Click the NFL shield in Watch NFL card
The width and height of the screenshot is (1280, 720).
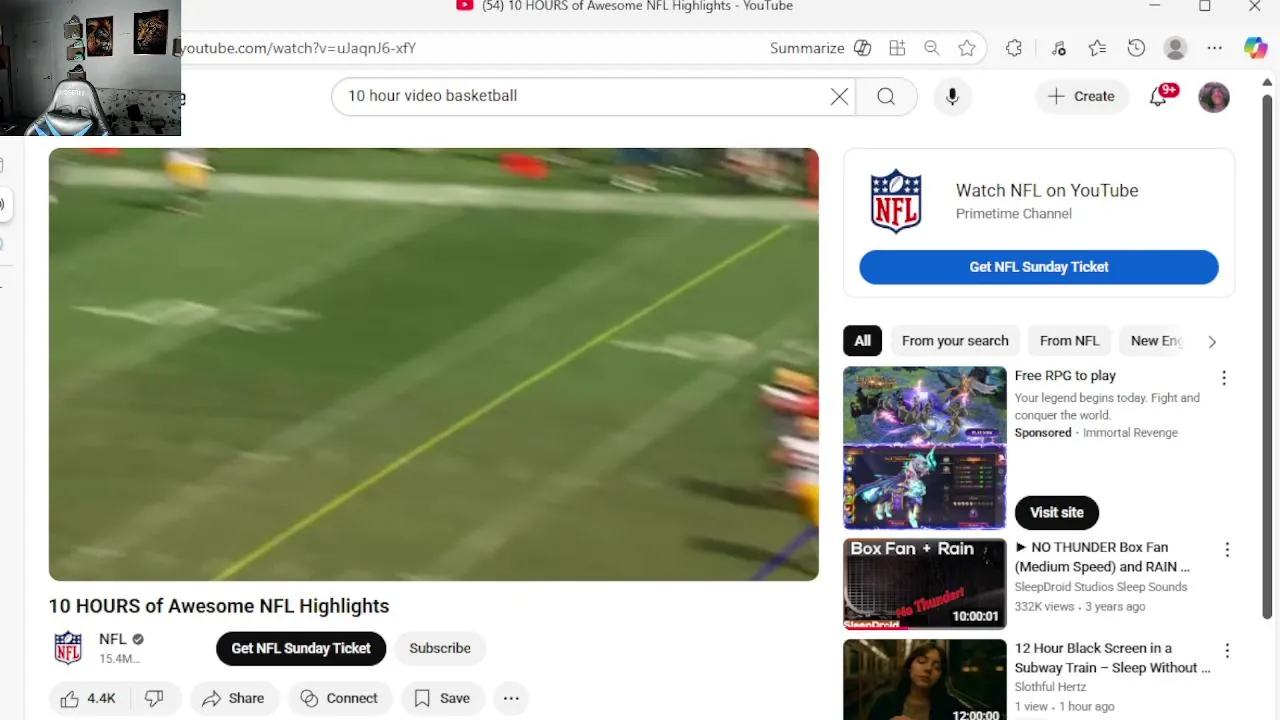[896, 201]
